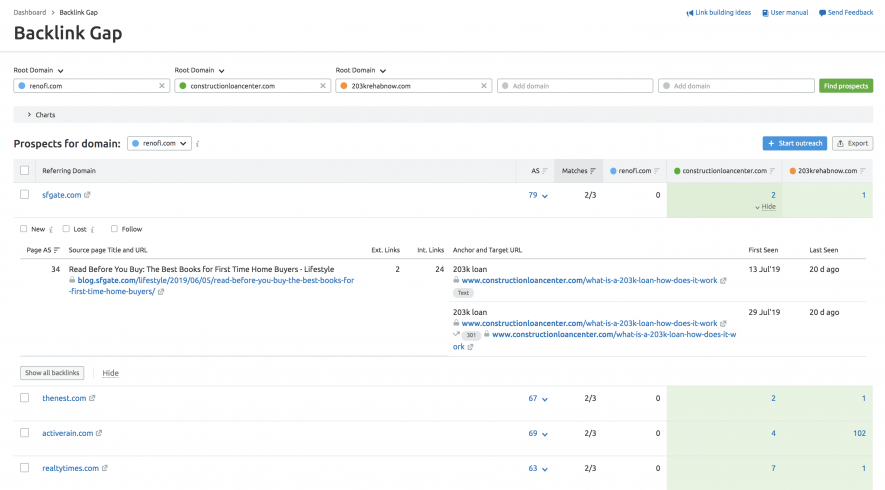Select the thenest.com row checkbox
This screenshot has height=490, width=885.
24,397
